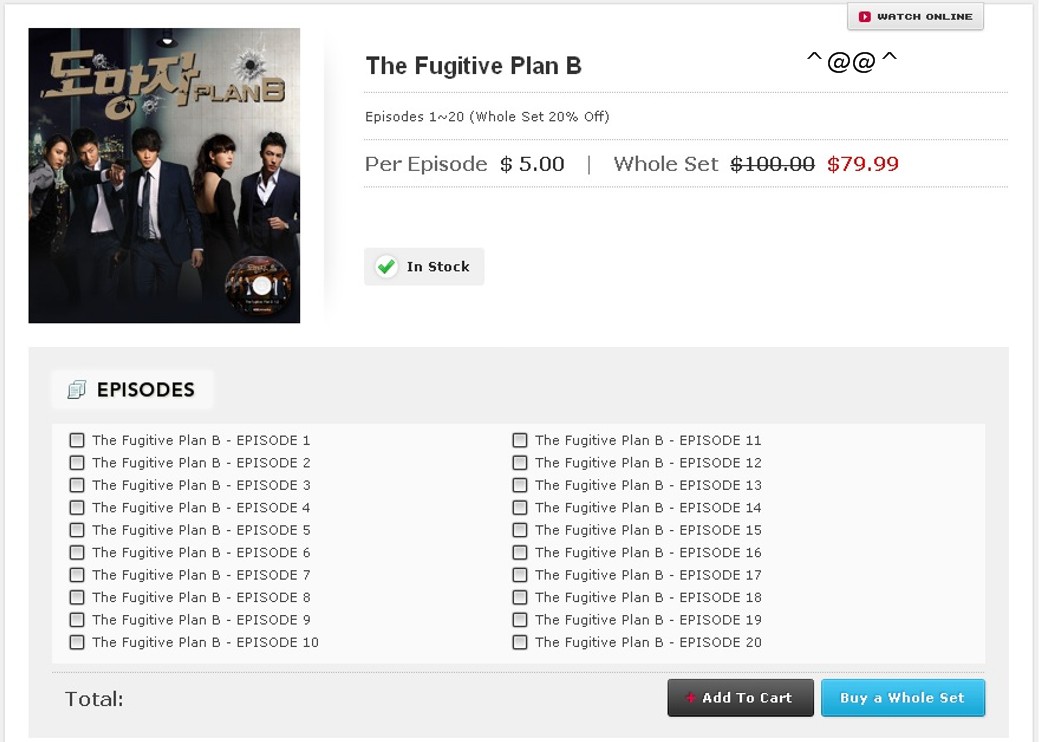The width and height of the screenshot is (1039, 742).
Task: Click the Watch Online play icon
Action: coord(865,17)
